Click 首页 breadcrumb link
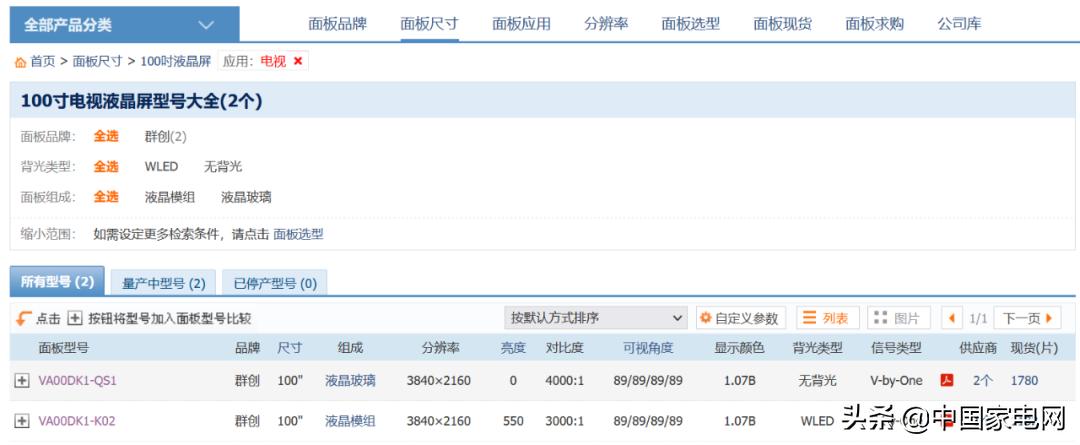The image size is (1080, 445). click(x=42, y=61)
